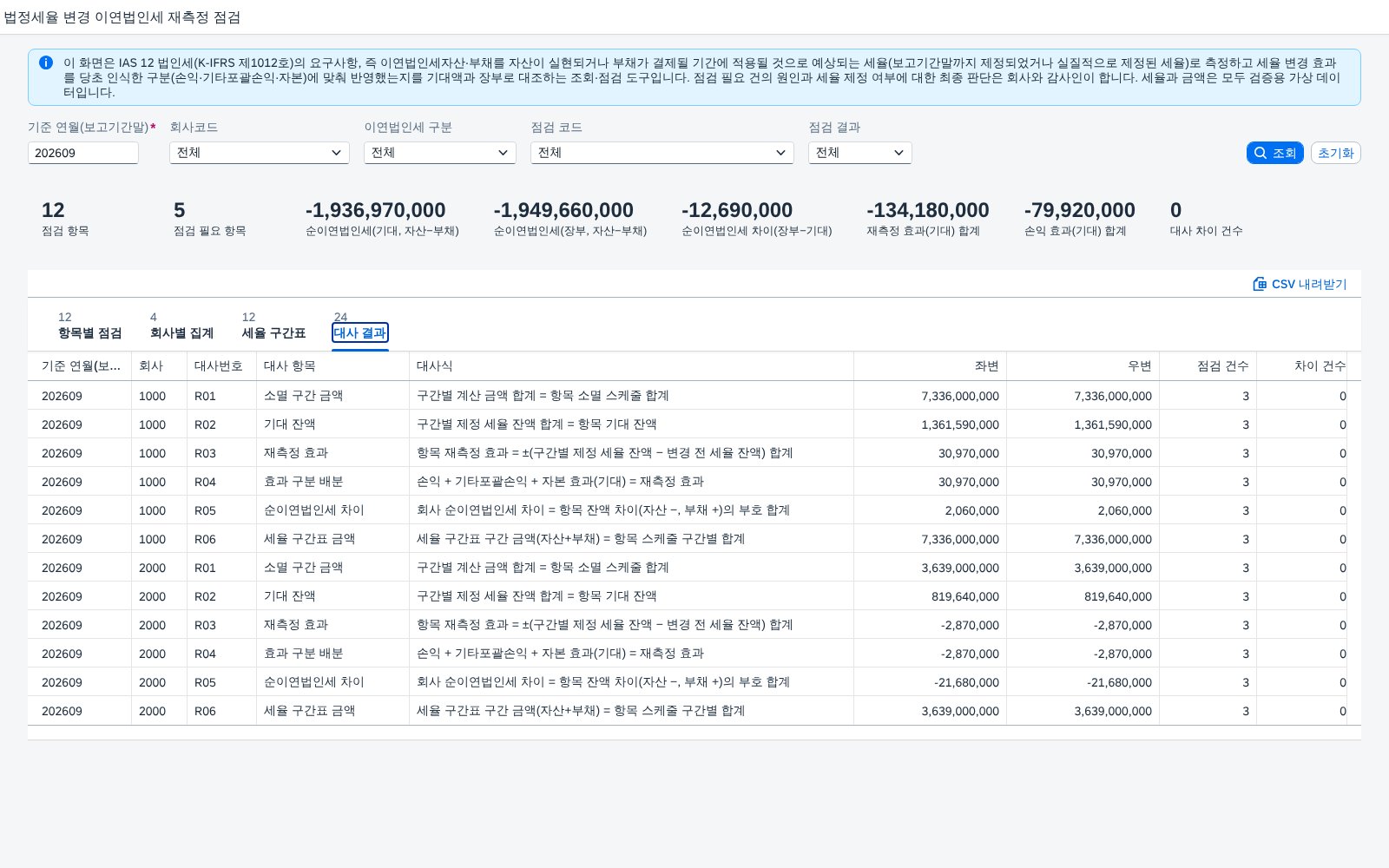Click the 대사식 column header
Image resolution: width=1389 pixels, height=868 pixels.
click(631, 366)
